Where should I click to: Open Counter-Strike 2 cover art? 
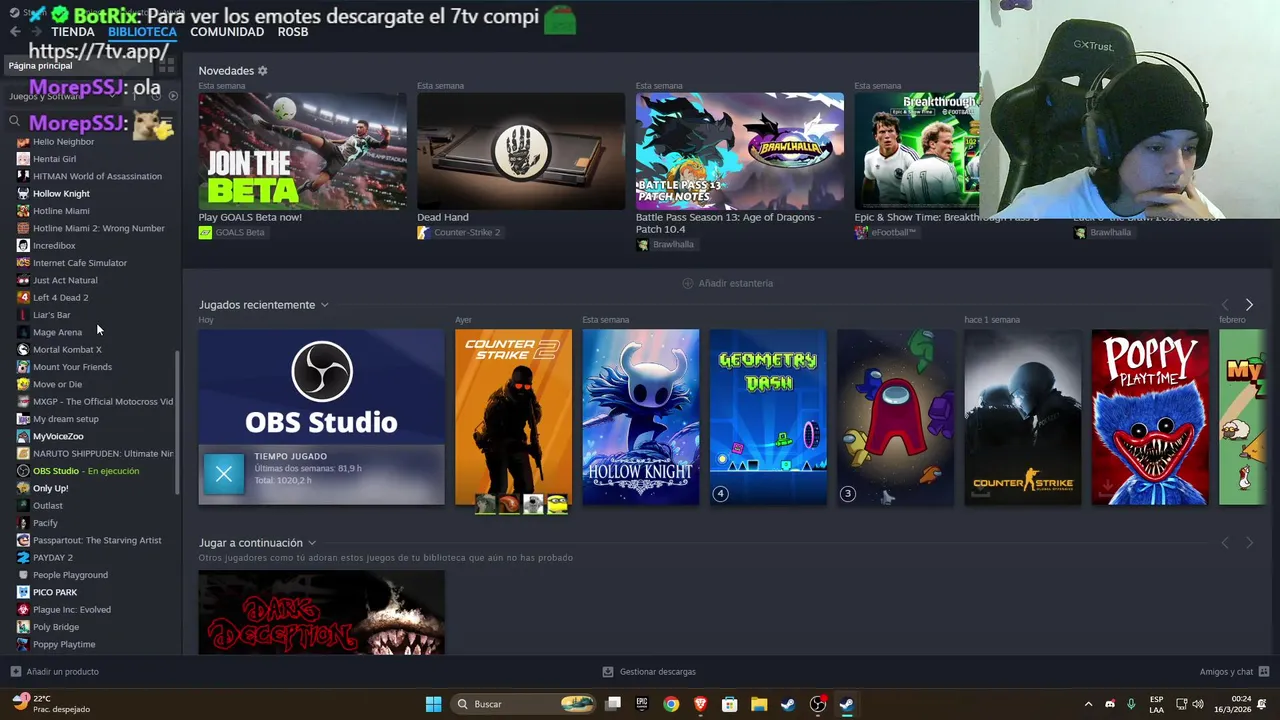click(x=513, y=417)
